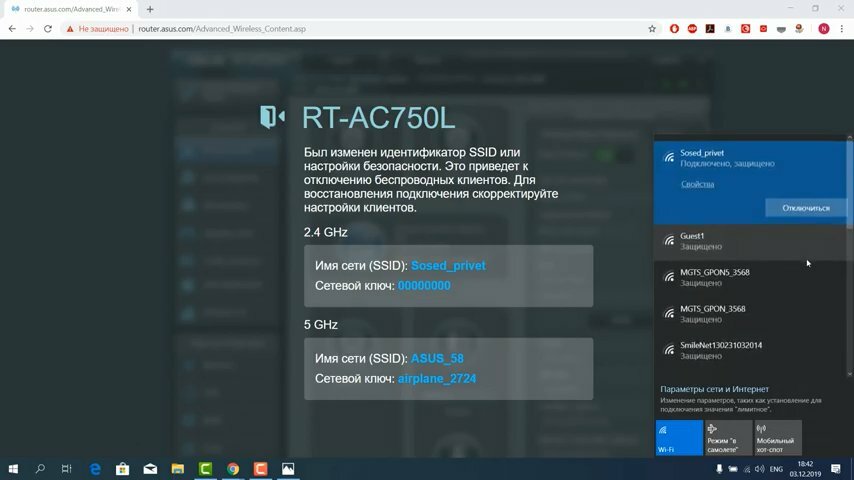This screenshot has width=854, height=480.
Task: Toggle the Wi-Fi quick action tile
Action: pyautogui.click(x=679, y=438)
